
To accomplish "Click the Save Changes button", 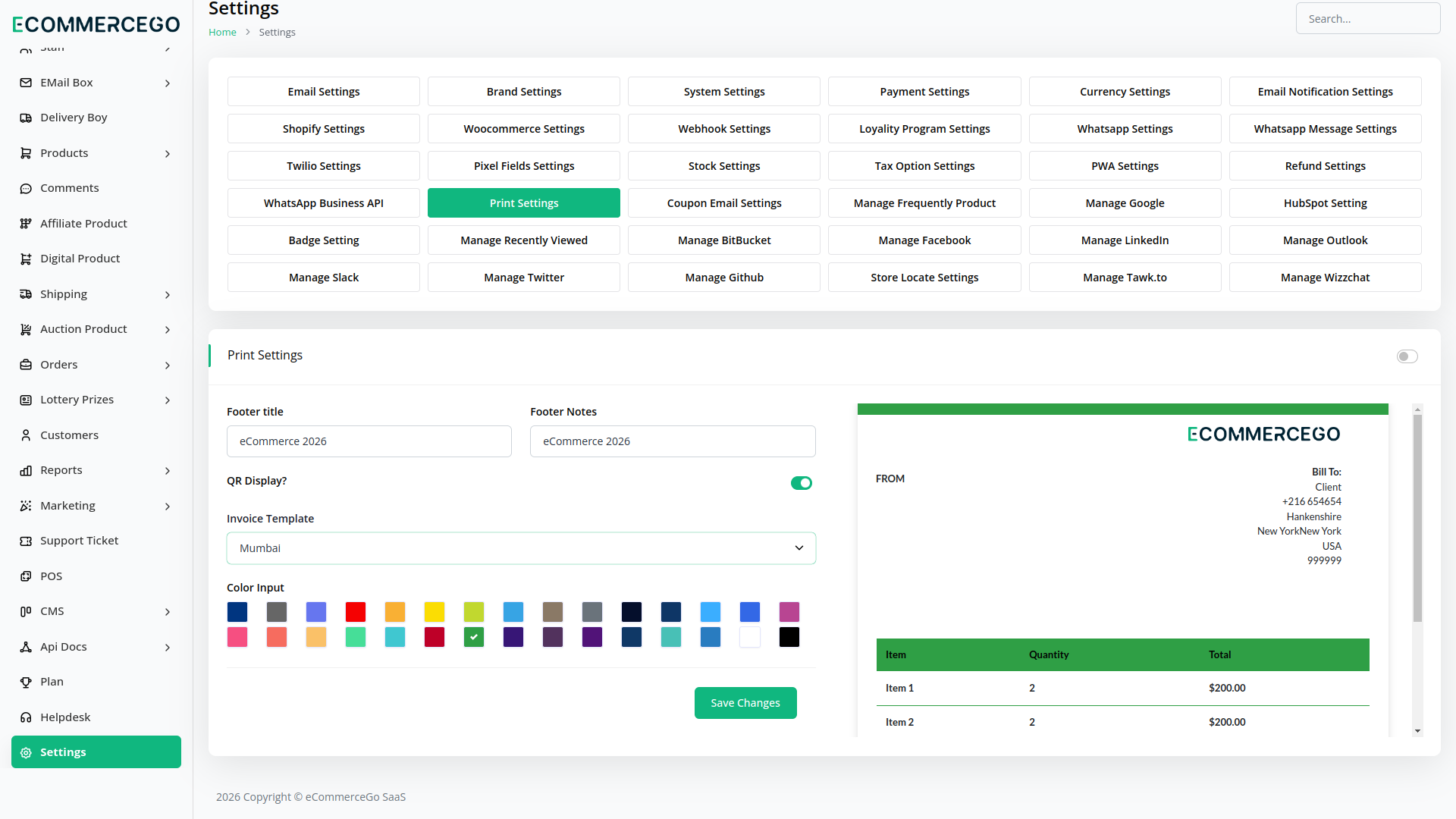I will (745, 703).
